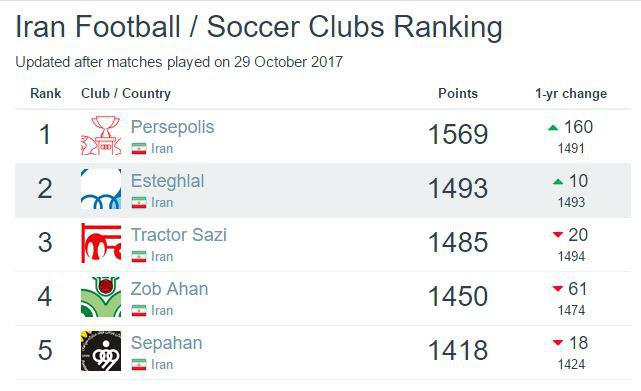
Task: Click Iran country link under Tractor Sazi
Action: coord(162,257)
